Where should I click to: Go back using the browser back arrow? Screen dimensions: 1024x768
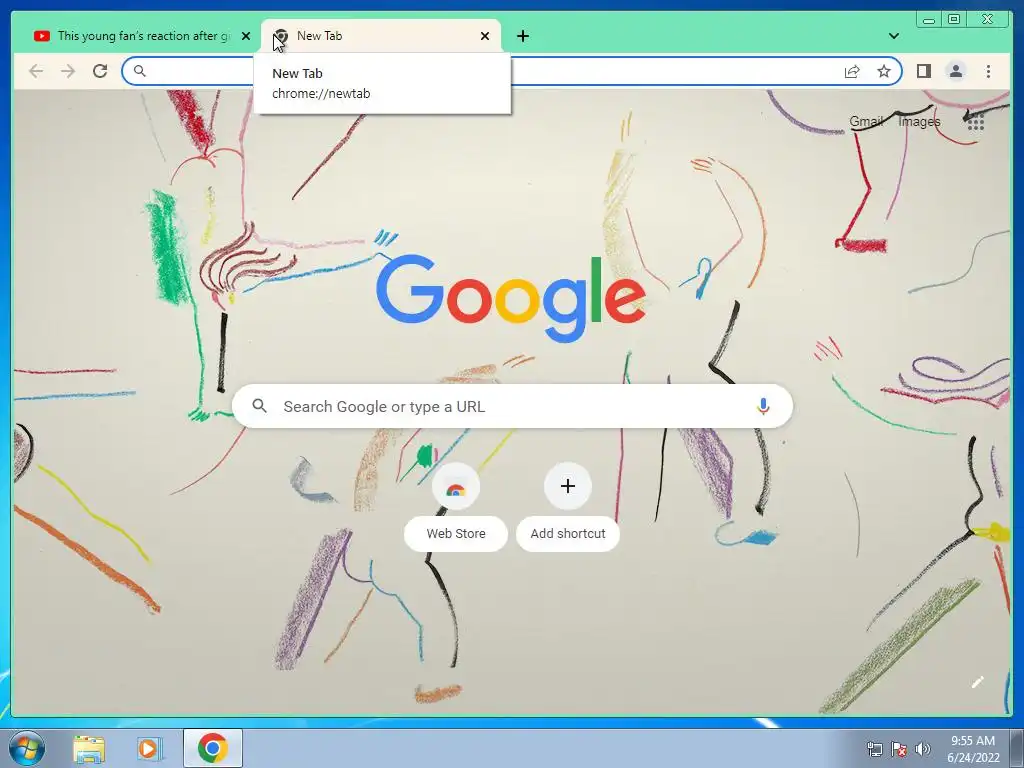pyautogui.click(x=36, y=71)
